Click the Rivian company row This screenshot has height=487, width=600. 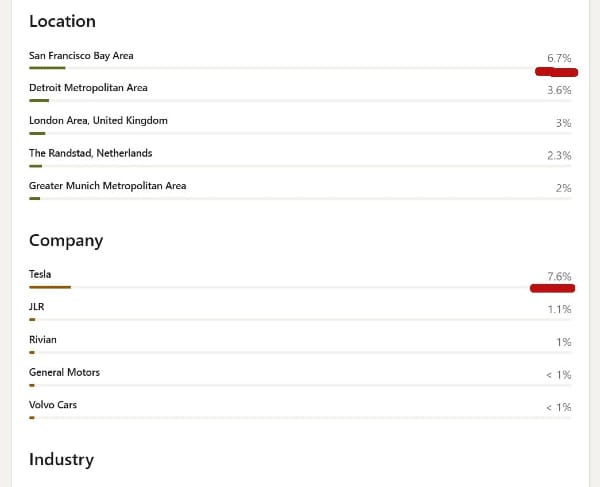pyautogui.click(x=300, y=344)
